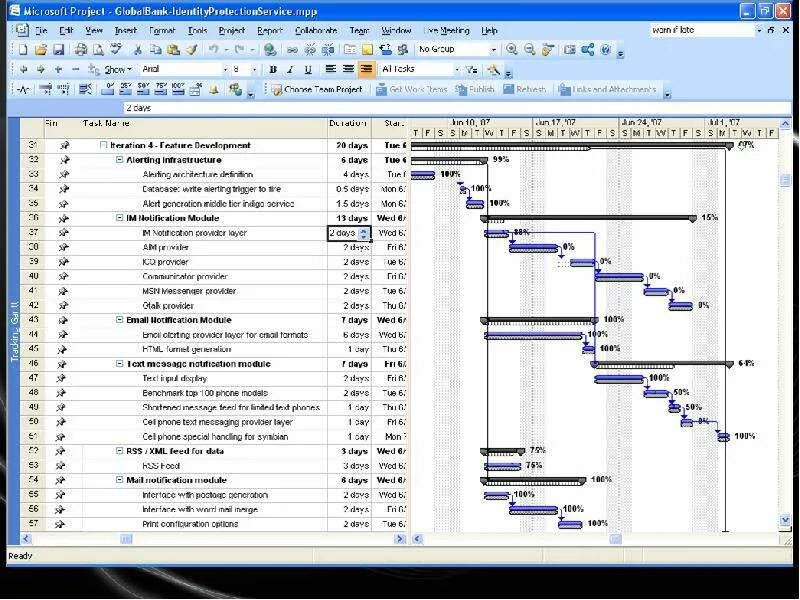Collapse the IM Notification Module summary task
Image resolution: width=800 pixels, height=600 pixels.
(x=119, y=218)
